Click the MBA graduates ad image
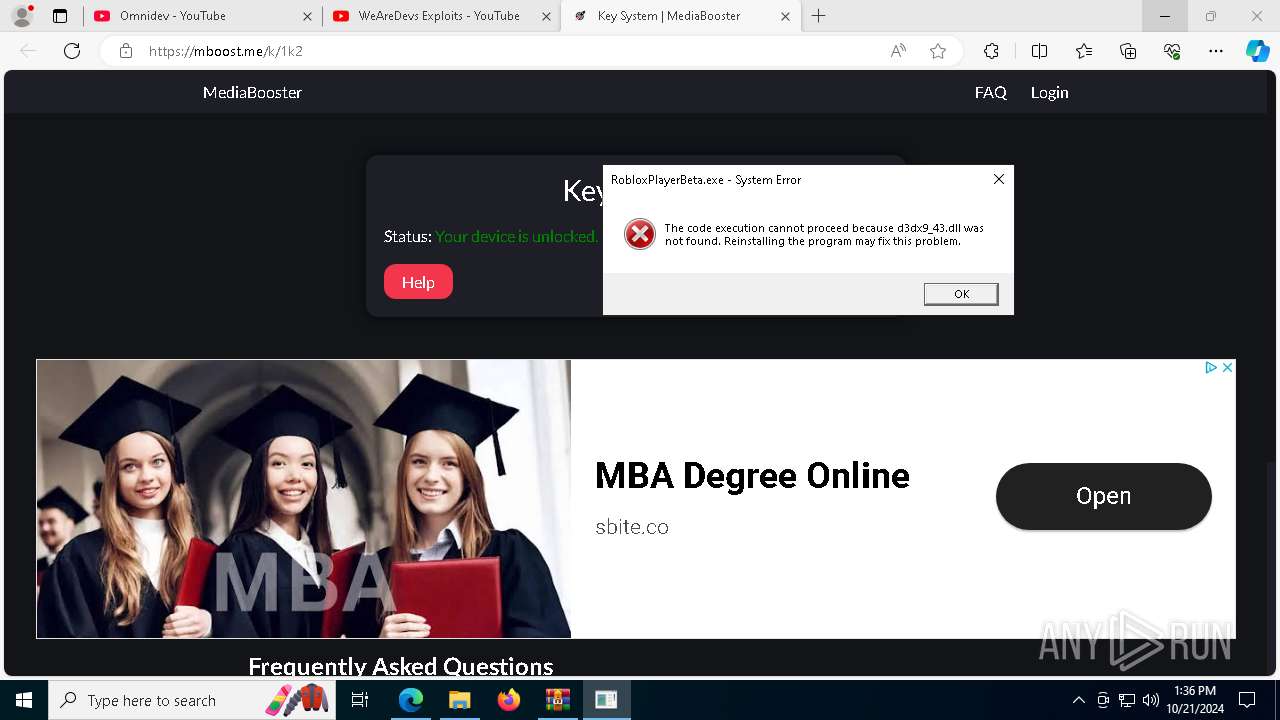The image size is (1280, 720). (304, 499)
